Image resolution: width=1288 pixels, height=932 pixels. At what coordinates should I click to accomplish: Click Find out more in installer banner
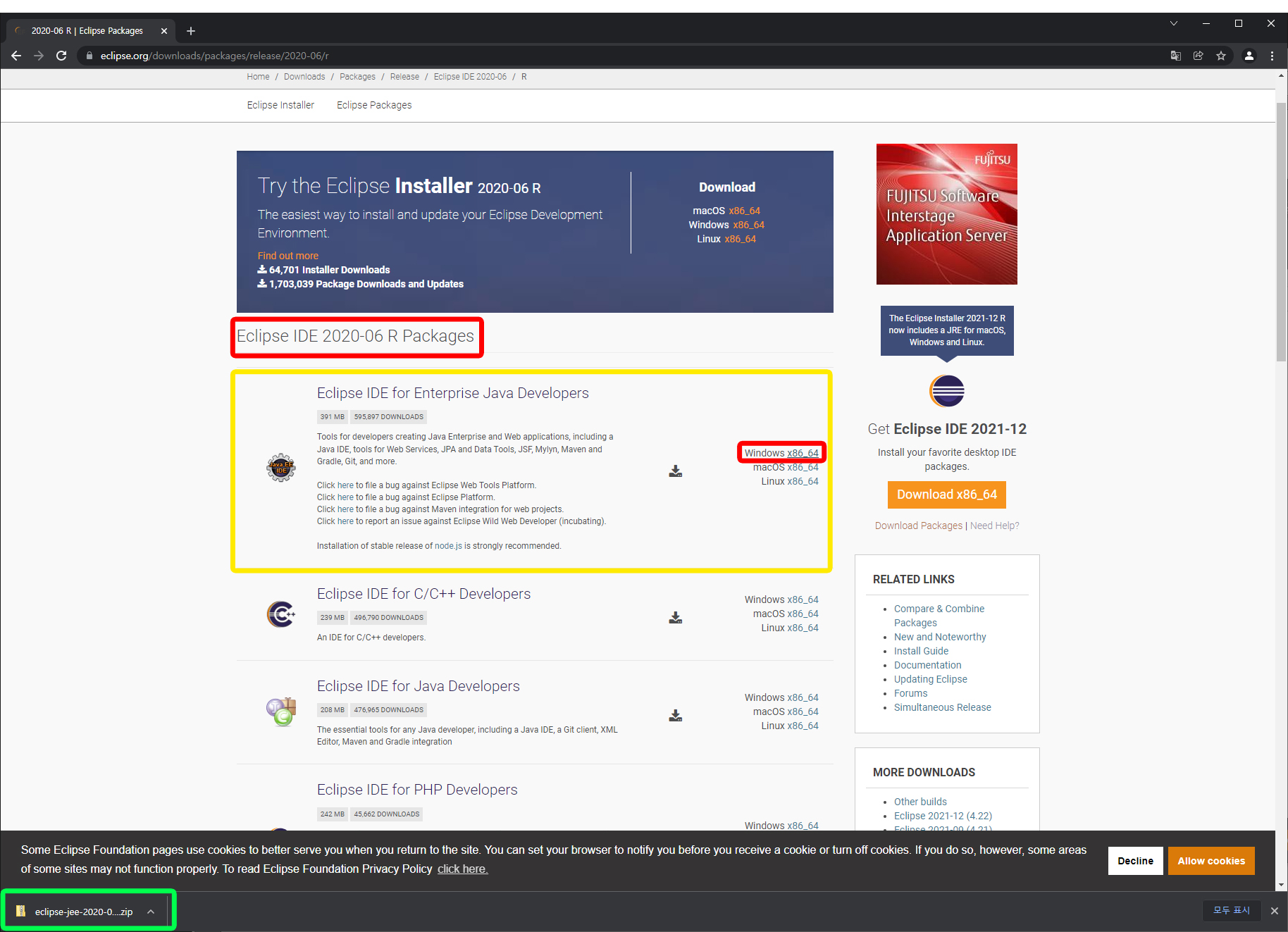tap(287, 256)
